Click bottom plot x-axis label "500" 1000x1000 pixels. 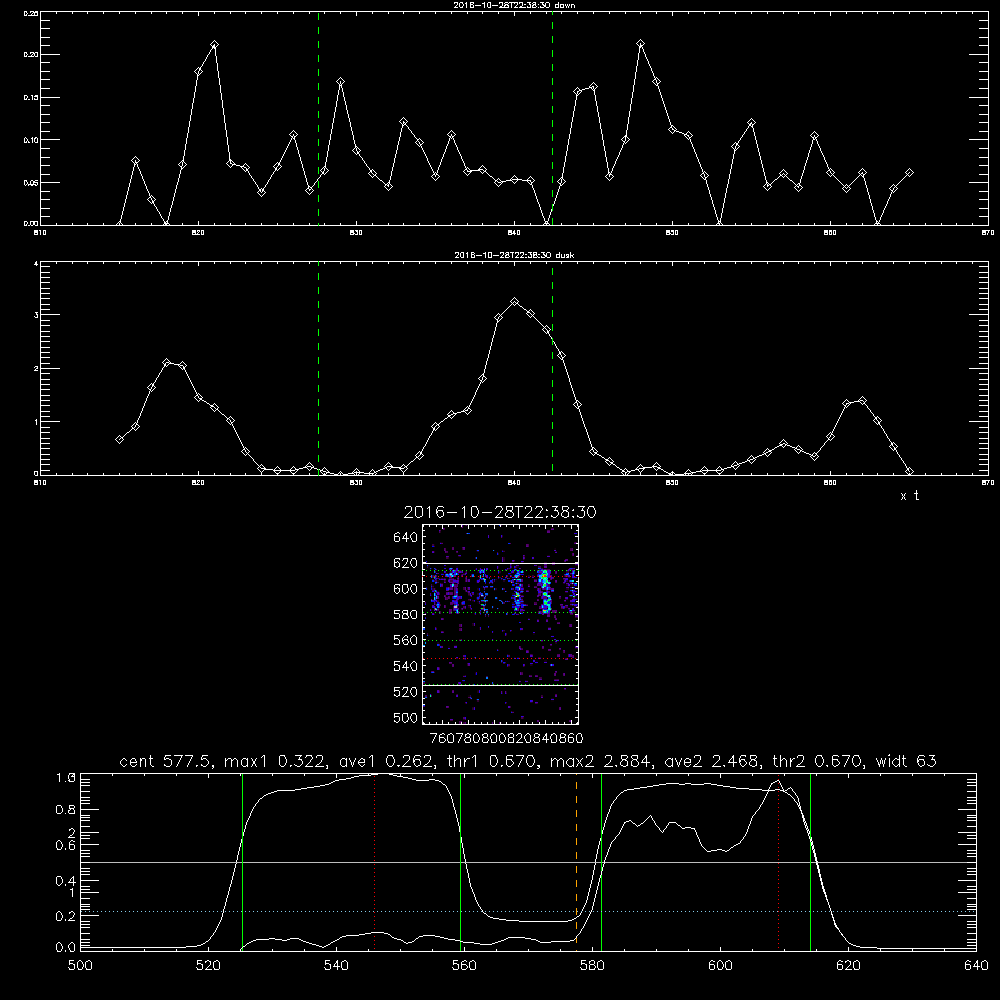click(80, 966)
